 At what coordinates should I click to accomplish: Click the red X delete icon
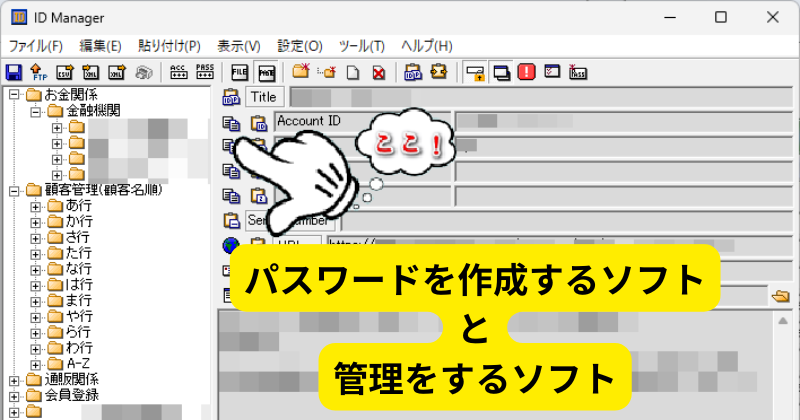379,72
